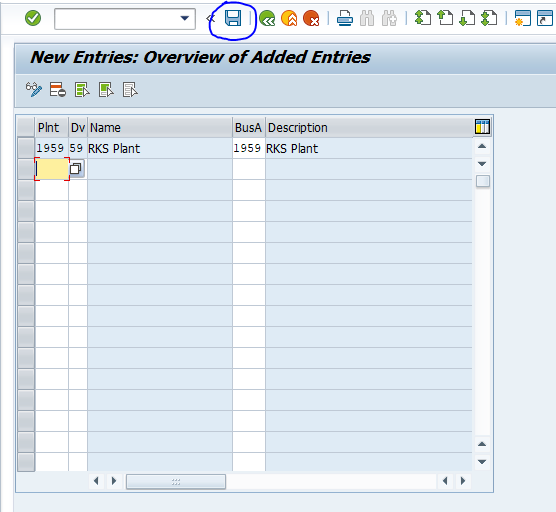556x512 pixels.
Task: Click the Find binoculars icon
Action: pyautogui.click(x=367, y=18)
